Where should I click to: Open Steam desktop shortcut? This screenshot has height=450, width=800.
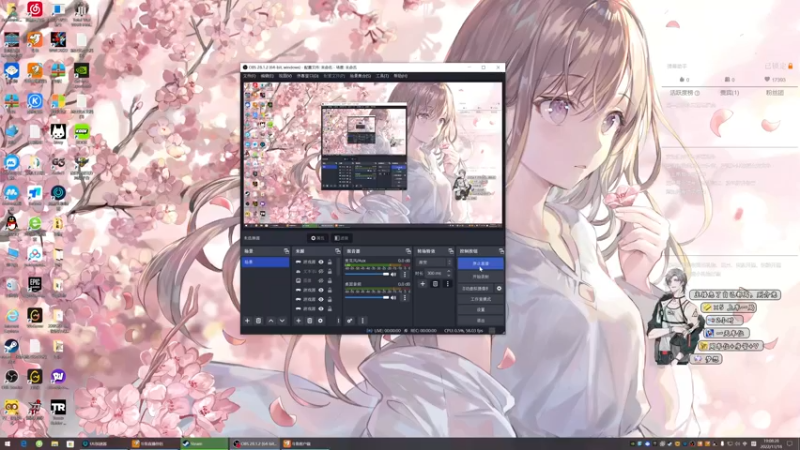11,349
